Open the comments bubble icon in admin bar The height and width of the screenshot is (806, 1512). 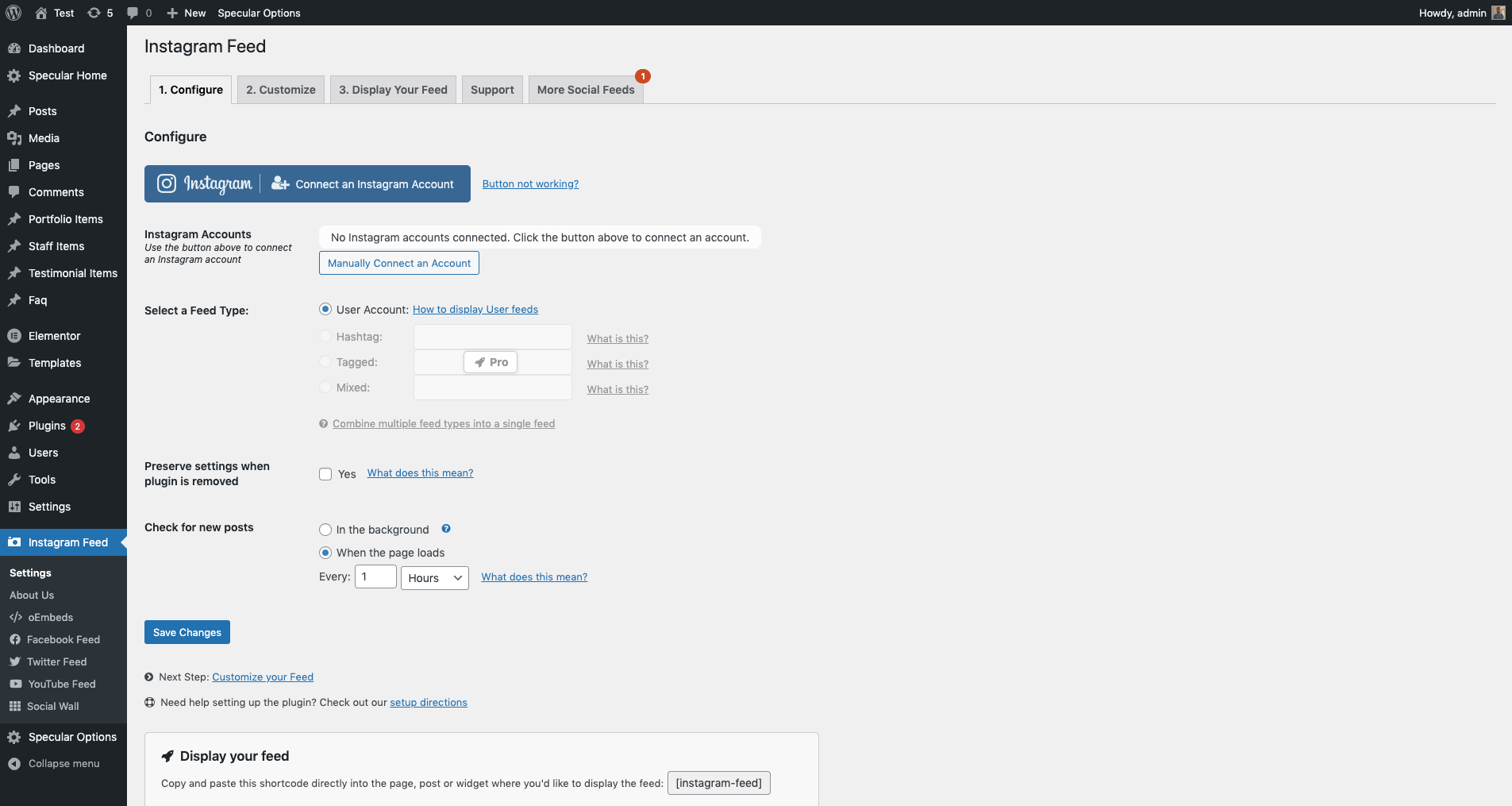133,13
